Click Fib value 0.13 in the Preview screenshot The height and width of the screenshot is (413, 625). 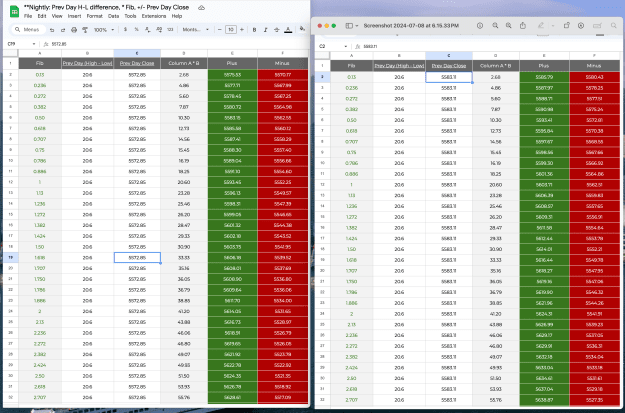(352, 77)
